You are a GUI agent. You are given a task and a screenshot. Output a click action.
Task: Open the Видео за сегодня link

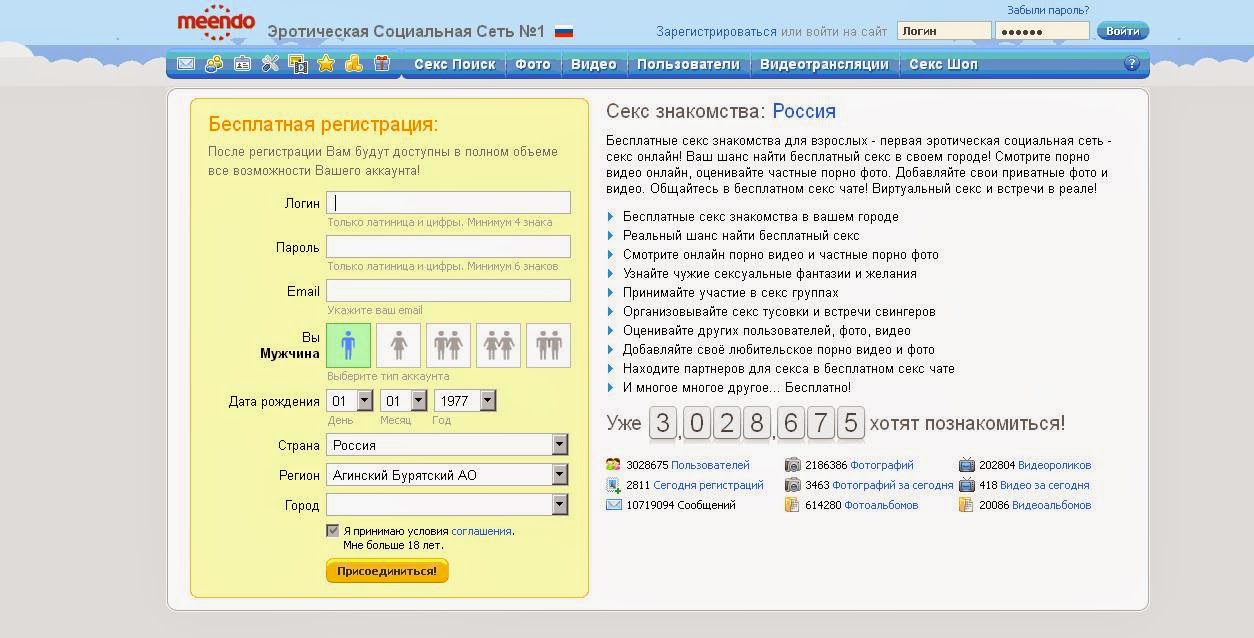pos(1045,485)
